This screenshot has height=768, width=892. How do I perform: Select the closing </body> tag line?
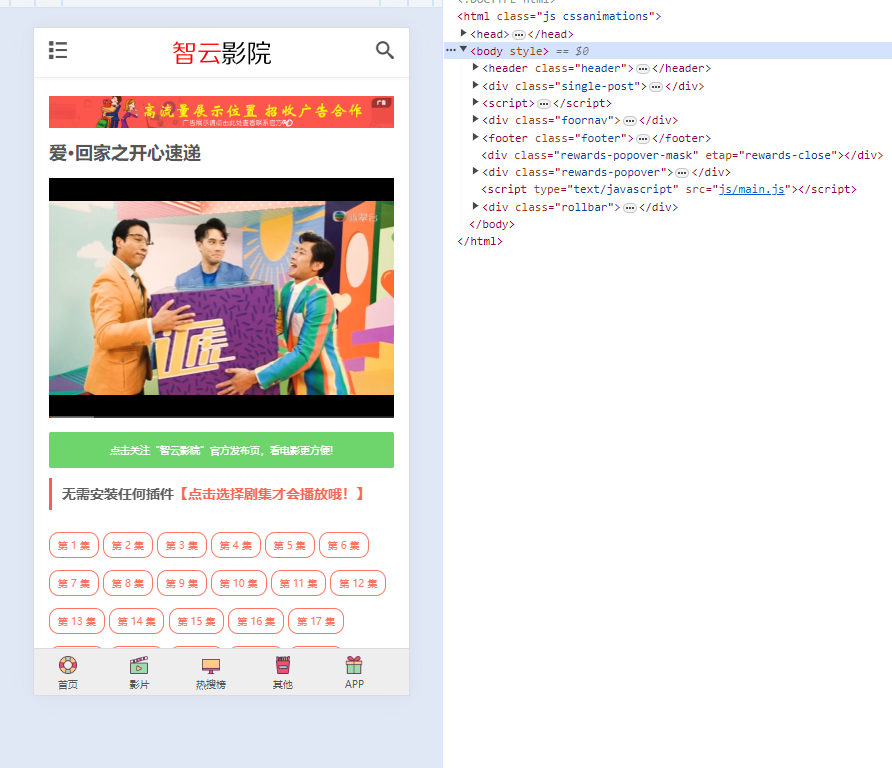tap(492, 225)
